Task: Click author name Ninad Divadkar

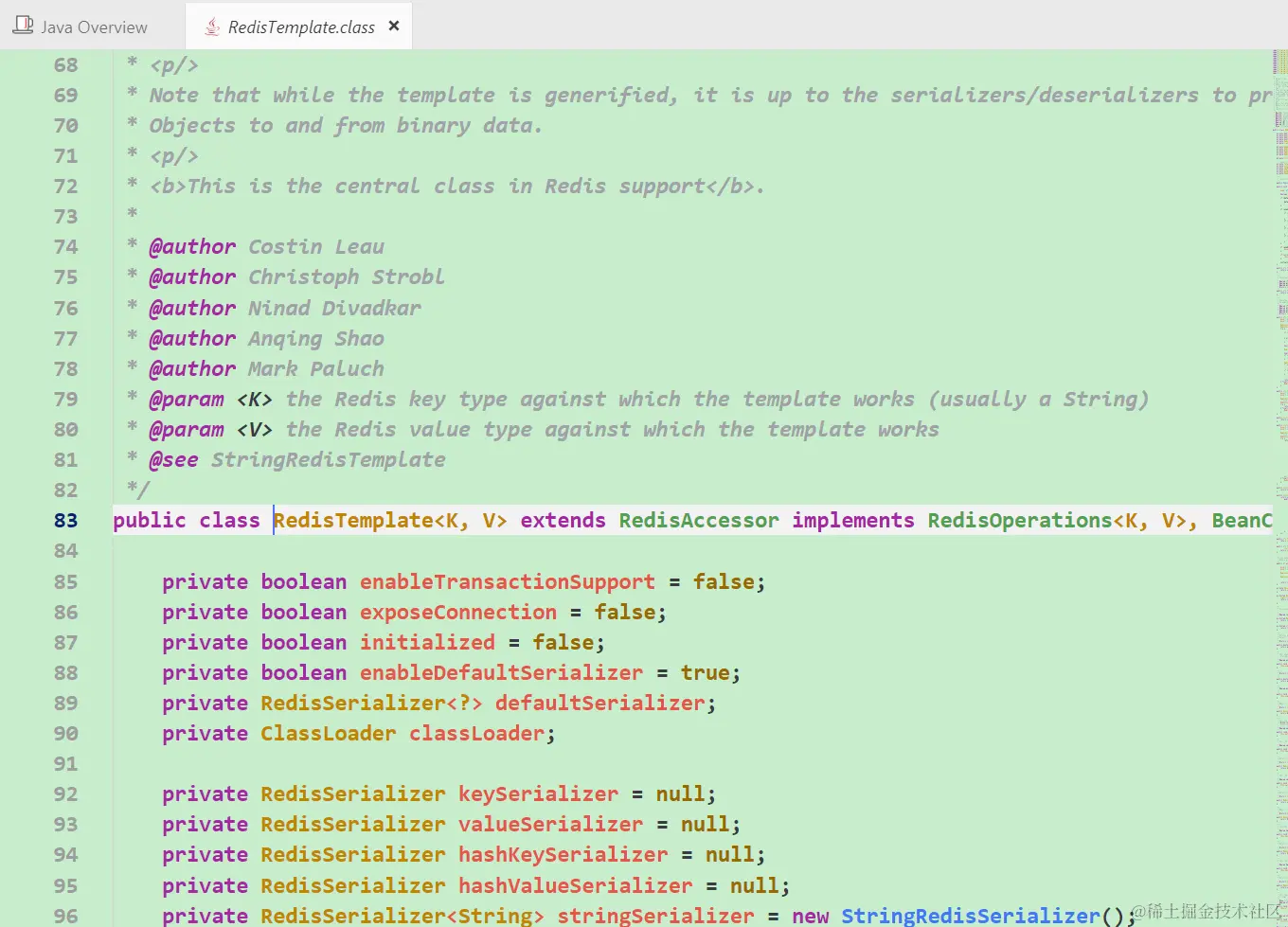Action: pos(334,308)
